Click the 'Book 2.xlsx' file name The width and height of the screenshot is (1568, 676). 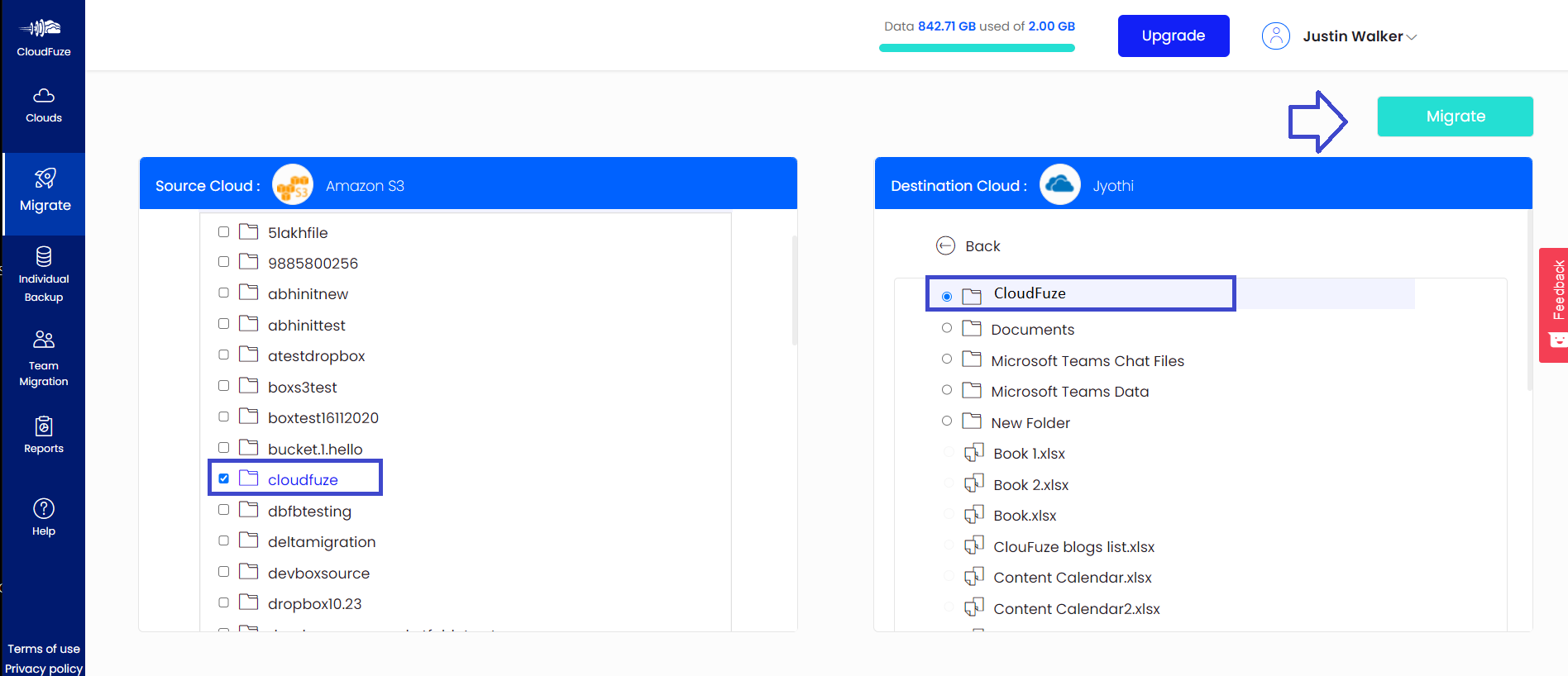pos(1031,485)
